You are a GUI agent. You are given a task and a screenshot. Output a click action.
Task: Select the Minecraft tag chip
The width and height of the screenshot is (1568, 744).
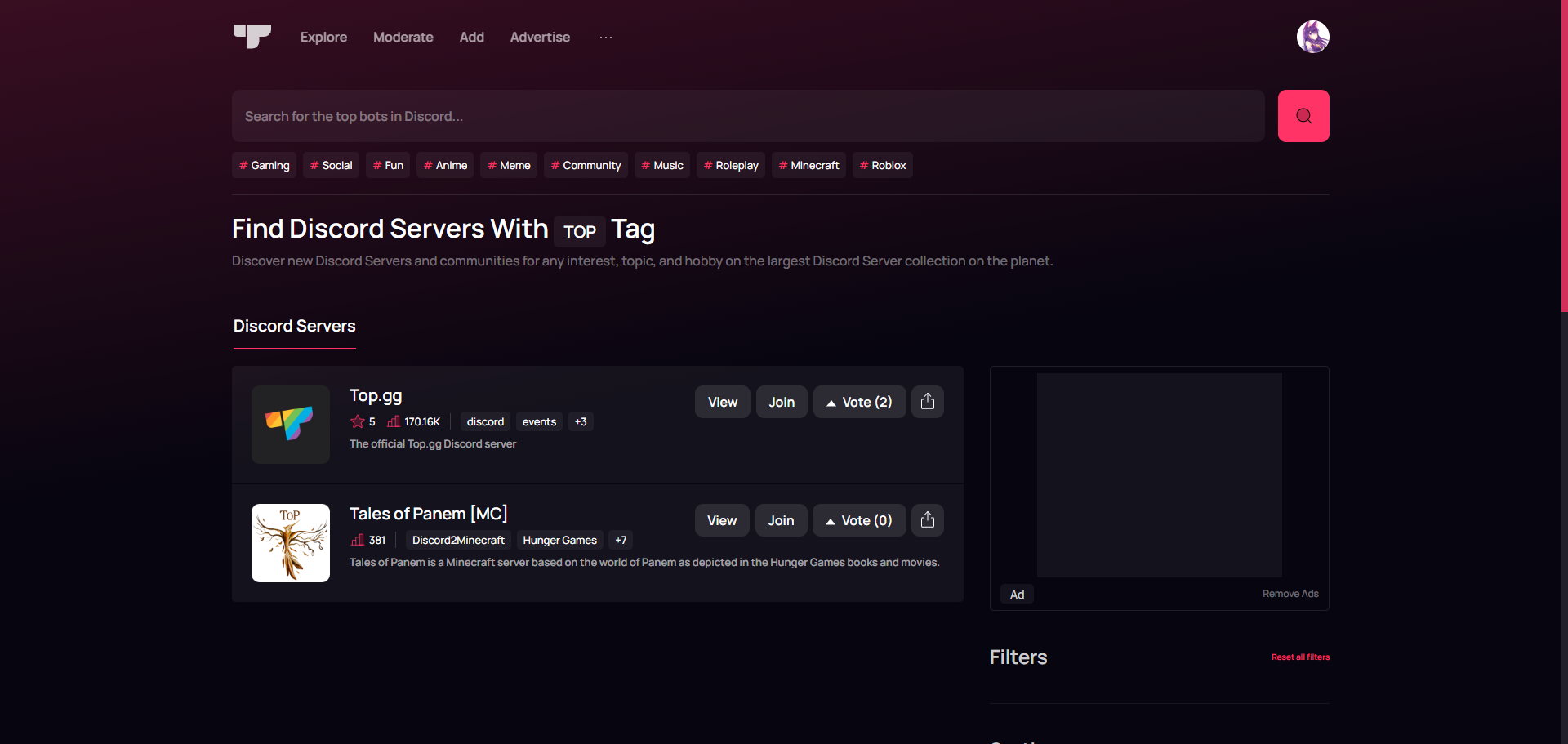808,165
